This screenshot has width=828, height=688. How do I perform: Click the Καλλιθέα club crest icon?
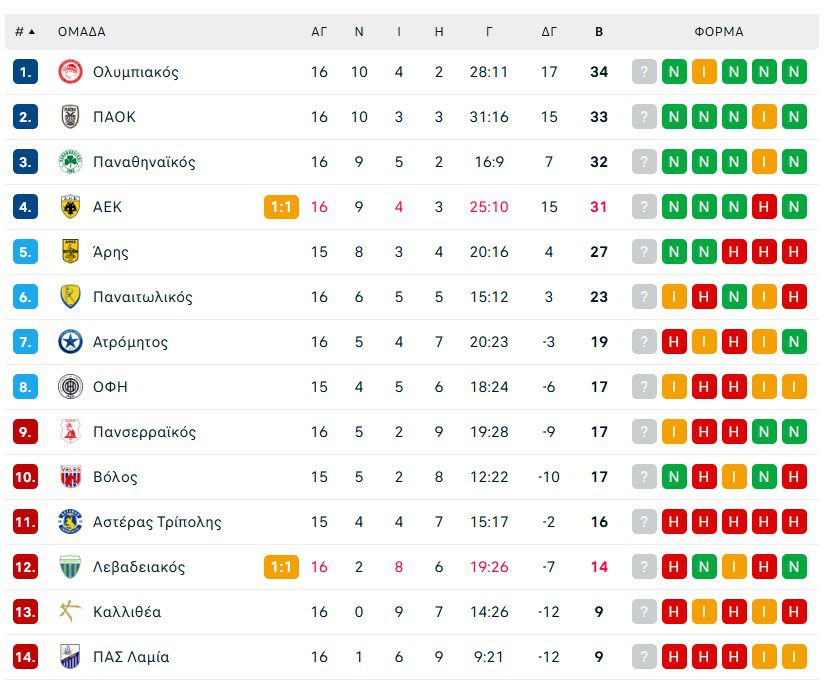[x=70, y=612]
